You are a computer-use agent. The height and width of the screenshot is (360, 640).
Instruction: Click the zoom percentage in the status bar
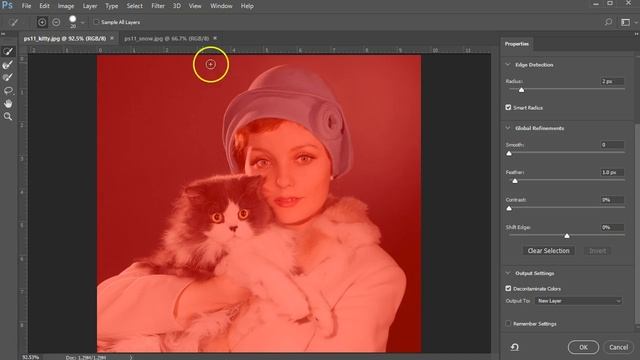point(30,357)
